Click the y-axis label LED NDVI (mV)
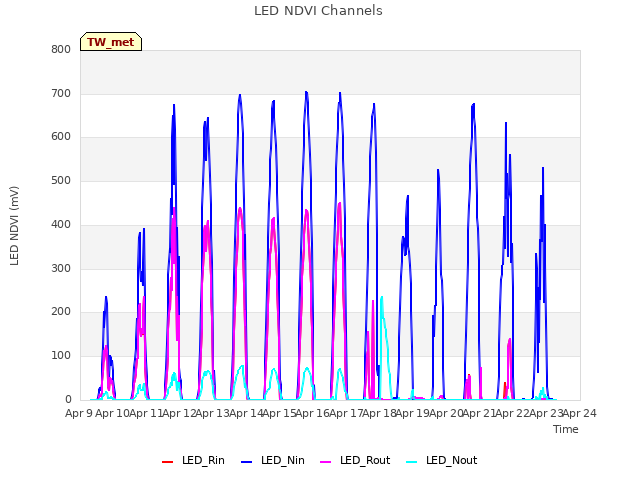640x480 pixels. [14, 226]
